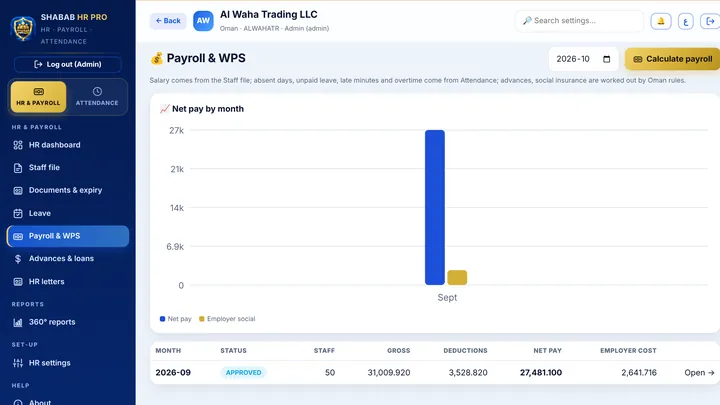Click gold Employer social bar for Sept
The height and width of the screenshot is (405, 720).
click(x=457, y=278)
